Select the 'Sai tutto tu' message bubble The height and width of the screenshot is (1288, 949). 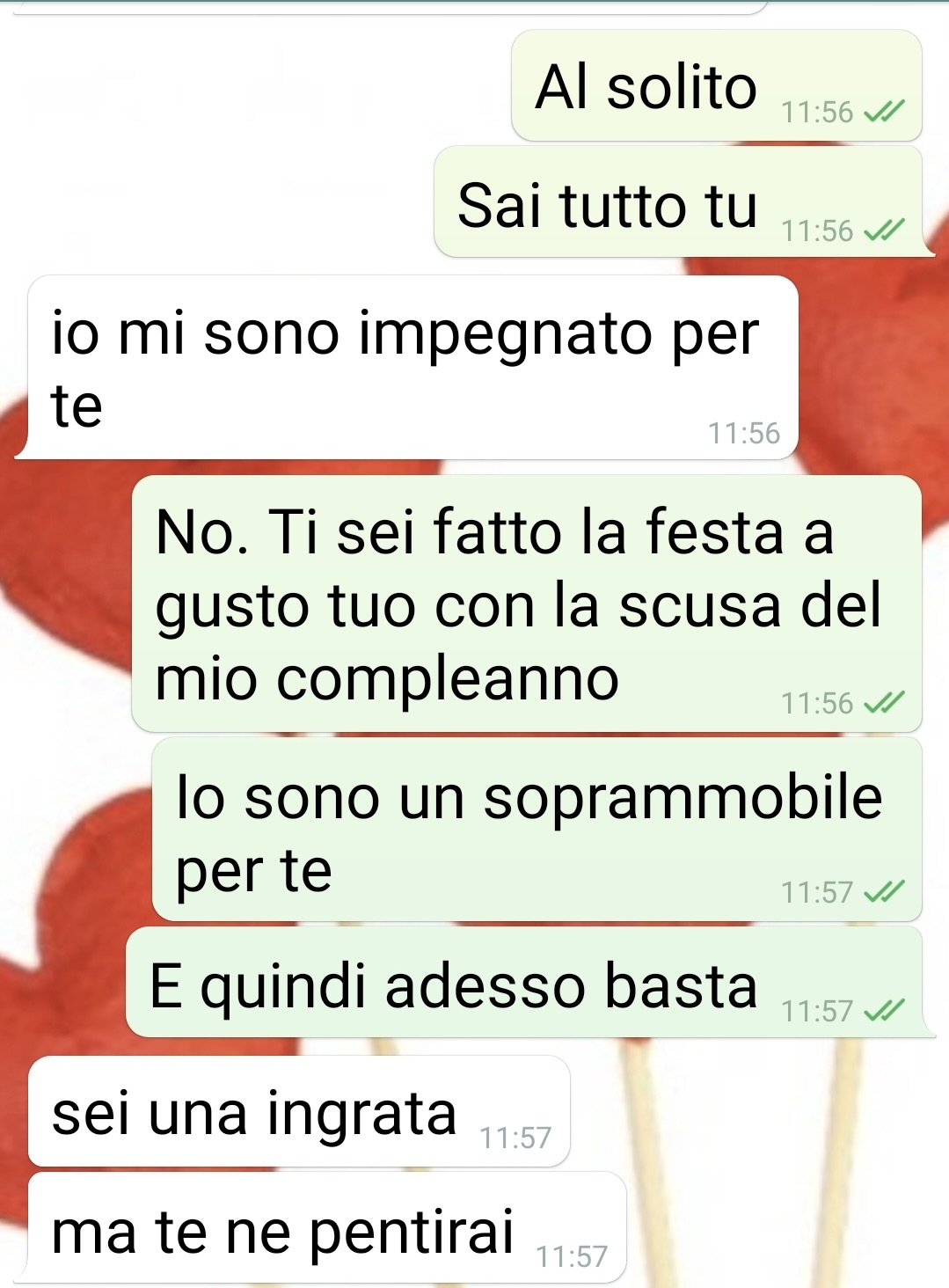678,202
